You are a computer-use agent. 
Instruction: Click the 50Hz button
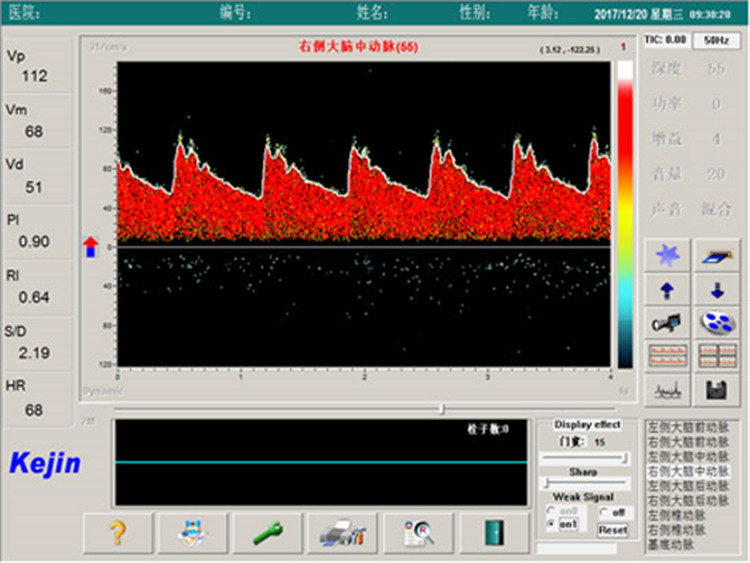(x=715, y=40)
